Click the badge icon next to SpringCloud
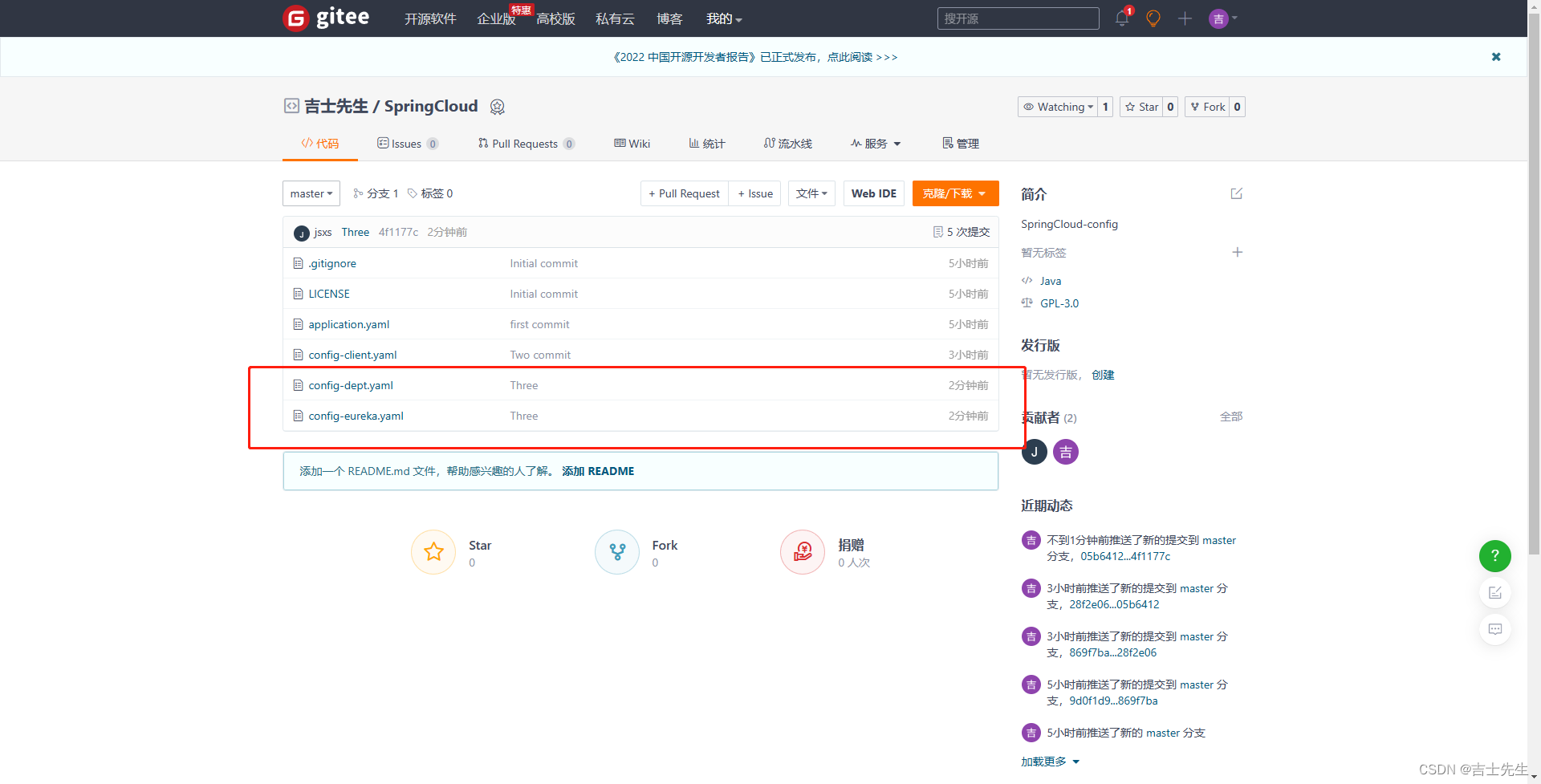The width and height of the screenshot is (1541, 784). click(x=497, y=107)
